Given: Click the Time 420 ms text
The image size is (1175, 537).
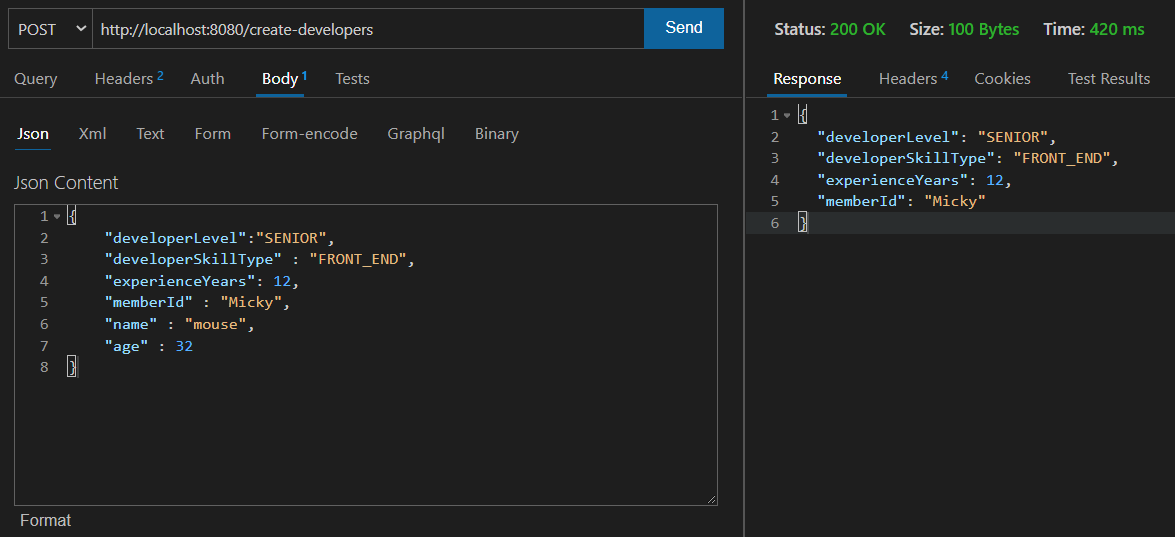Looking at the screenshot, I should point(1093,29).
